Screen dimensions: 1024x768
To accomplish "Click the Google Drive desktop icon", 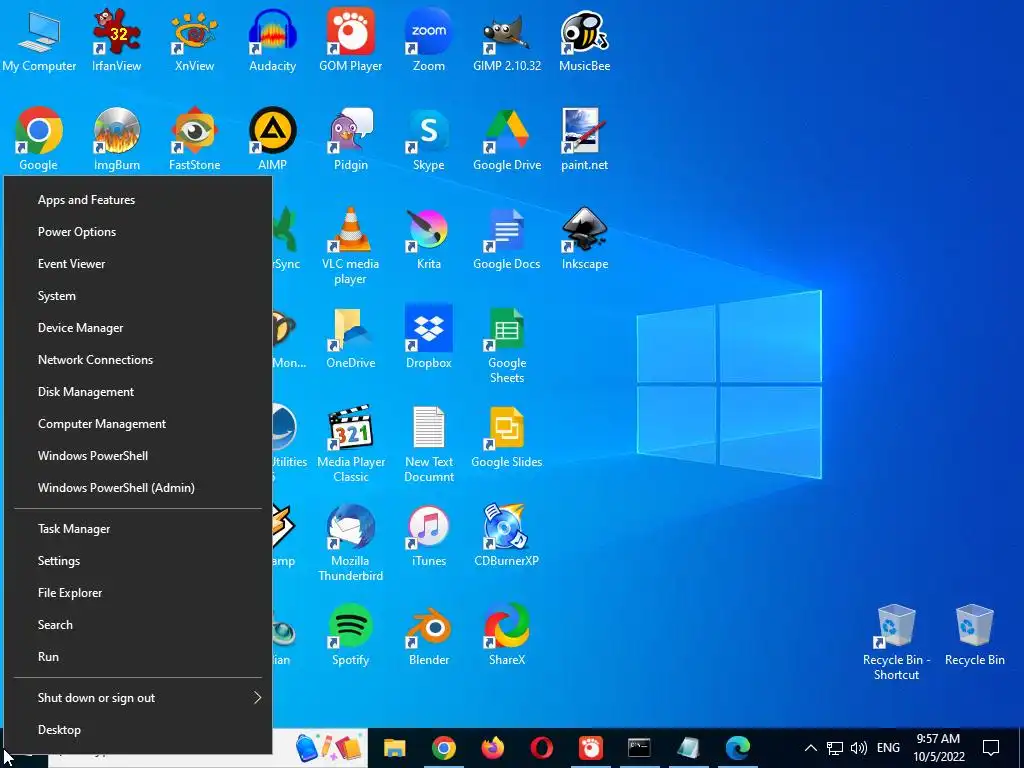I will (507, 138).
